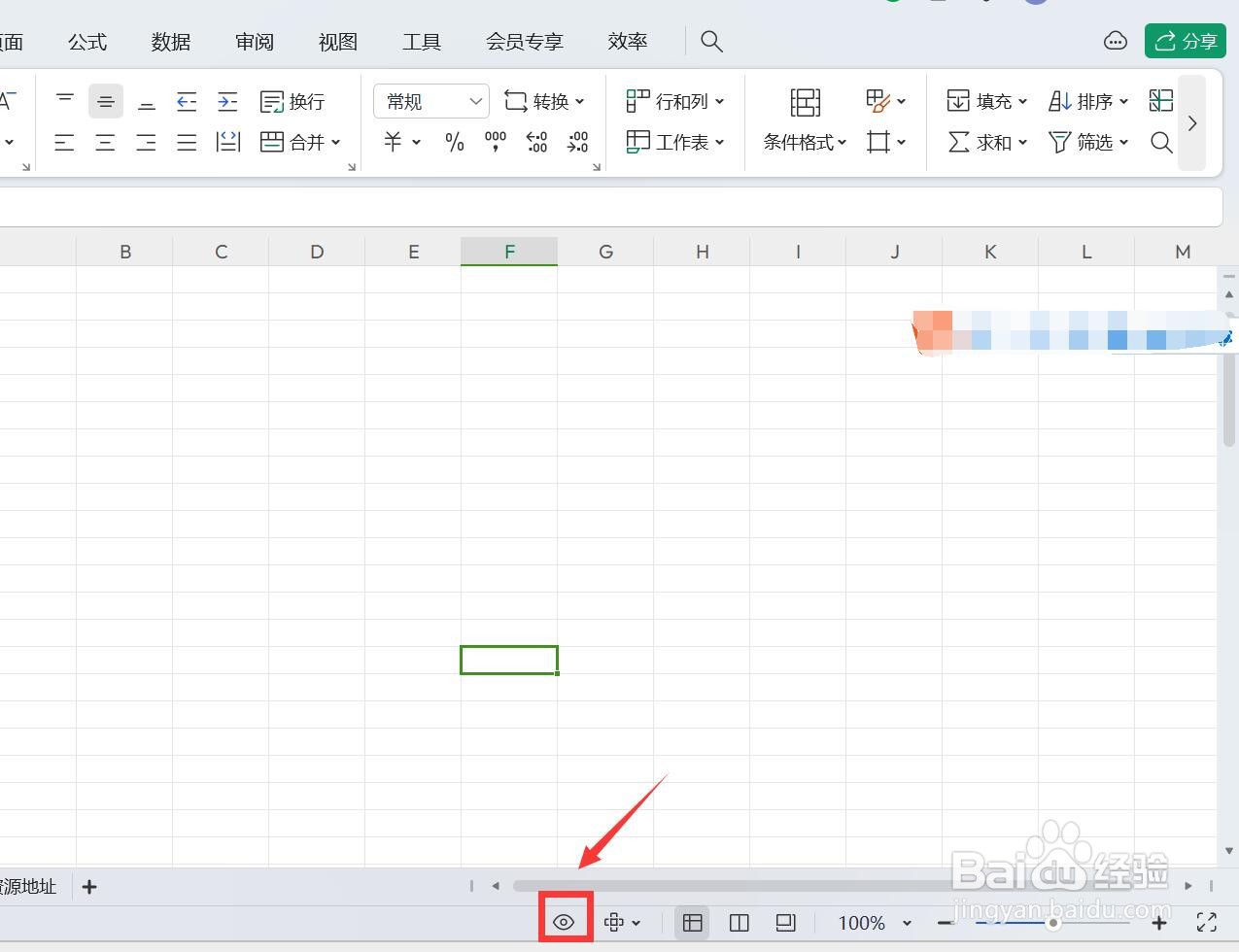Expand the 条件格式 conditional formatting dropdown
The width and height of the screenshot is (1239, 952).
(x=804, y=142)
